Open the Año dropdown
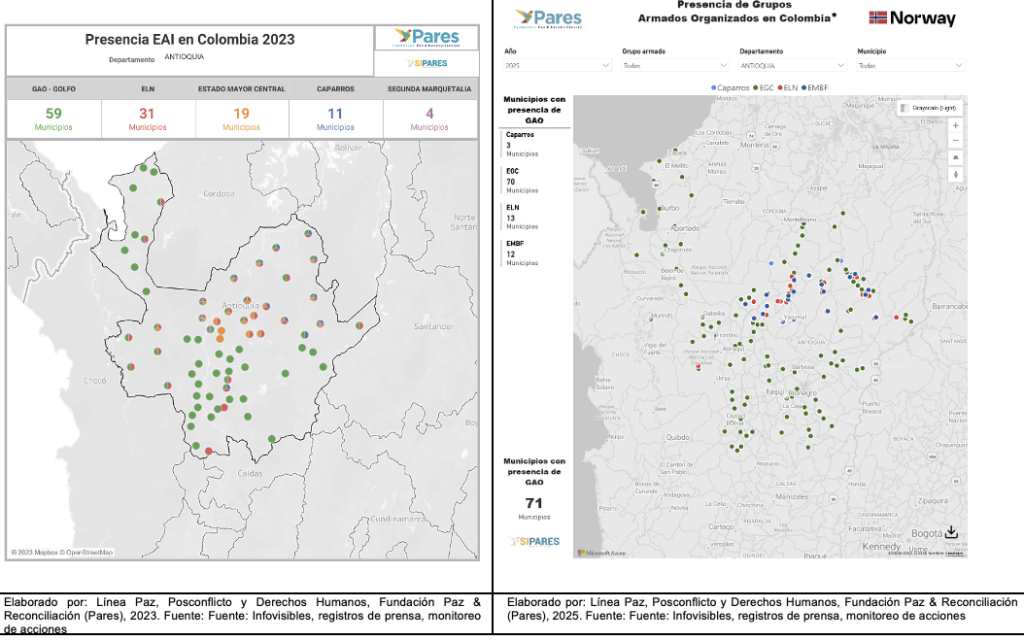 click(x=556, y=65)
